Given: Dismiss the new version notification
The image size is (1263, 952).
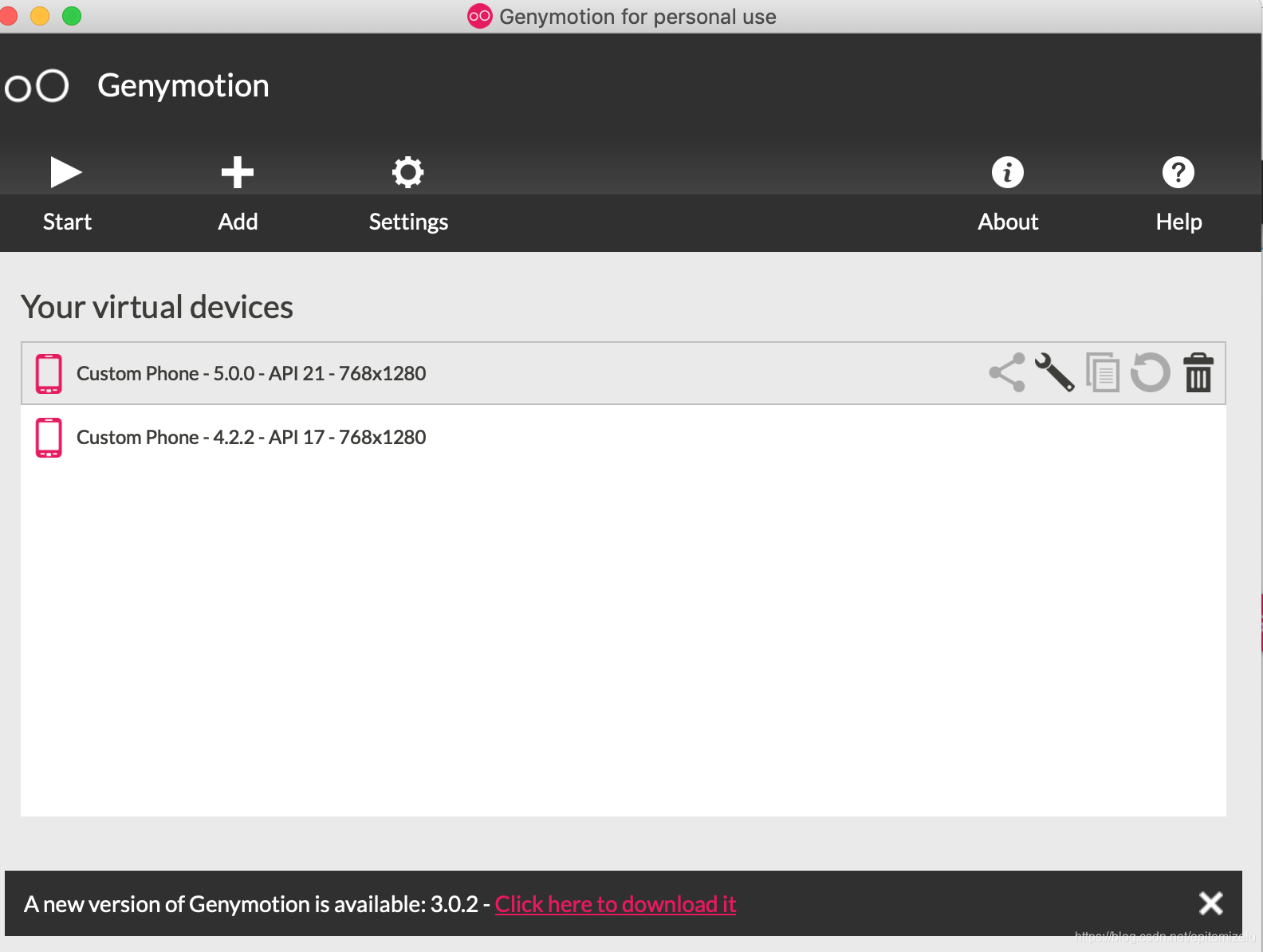Looking at the screenshot, I should (1211, 903).
